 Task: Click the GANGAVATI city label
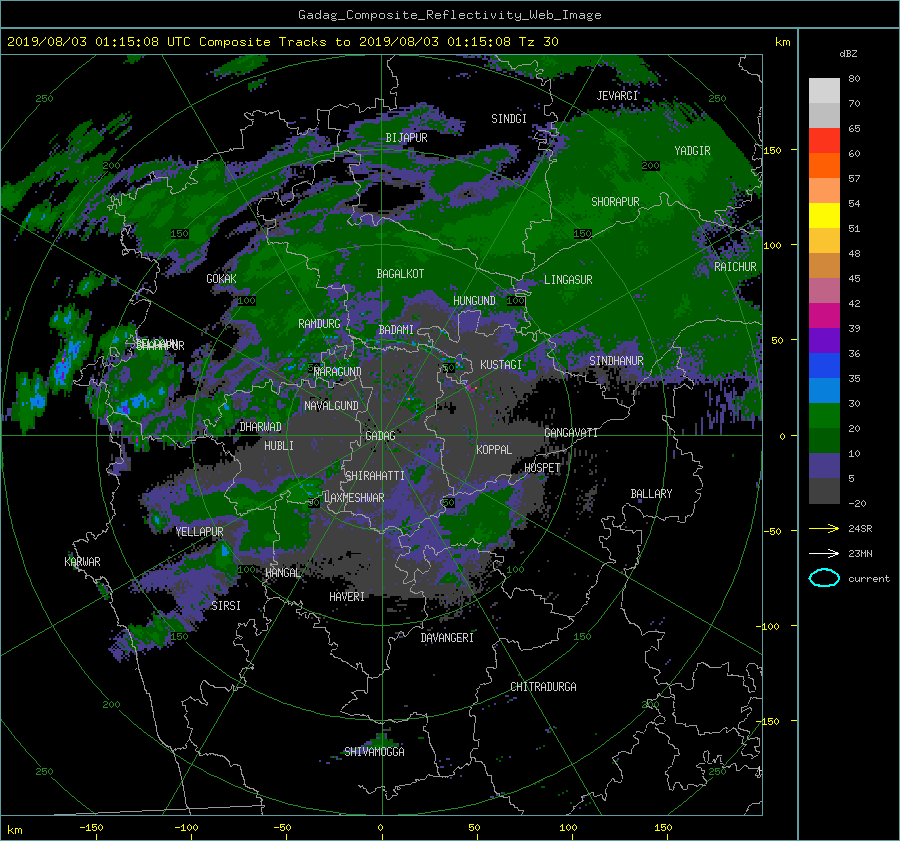click(x=571, y=432)
